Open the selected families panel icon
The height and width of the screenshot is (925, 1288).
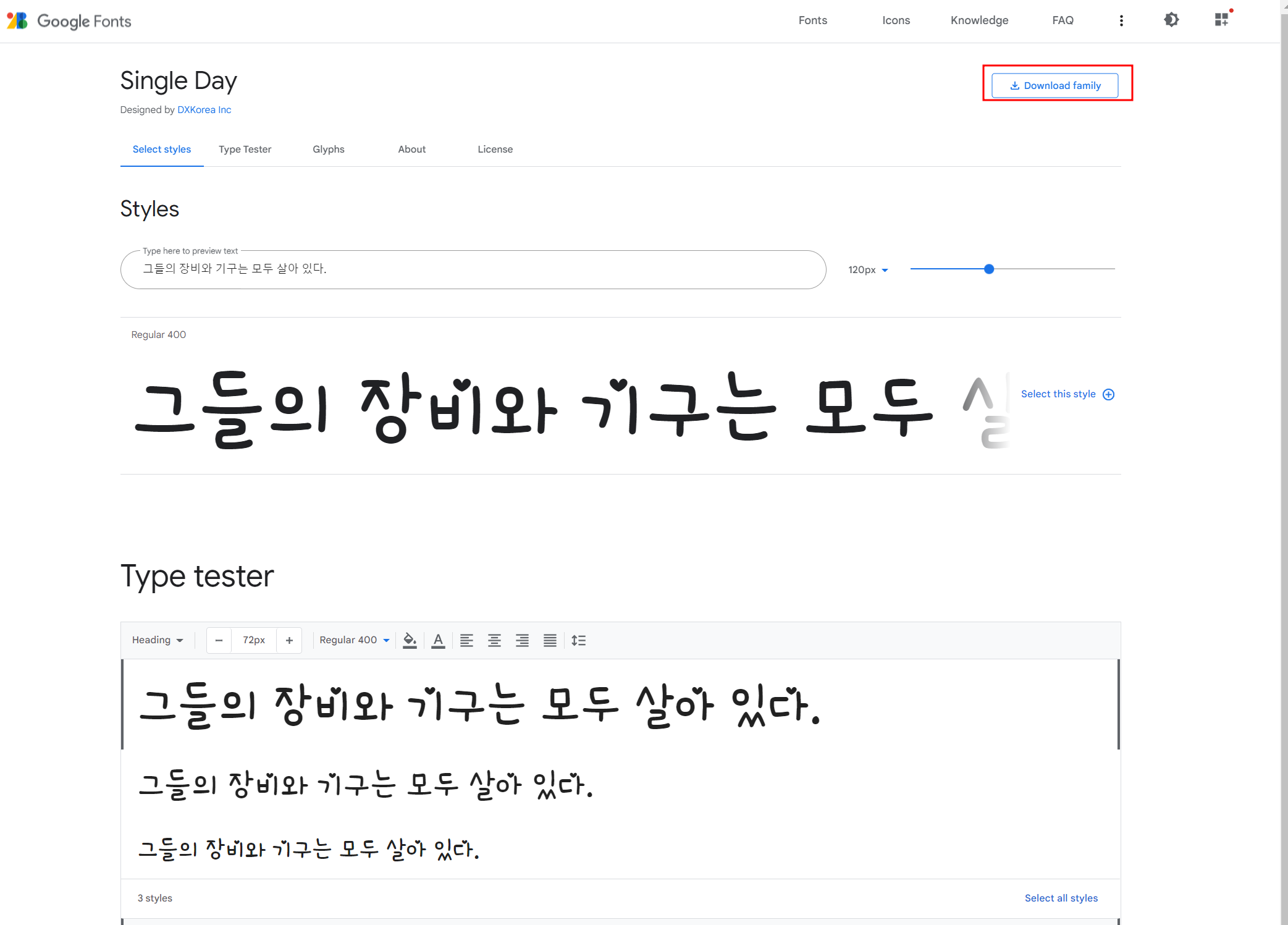pos(1221,20)
